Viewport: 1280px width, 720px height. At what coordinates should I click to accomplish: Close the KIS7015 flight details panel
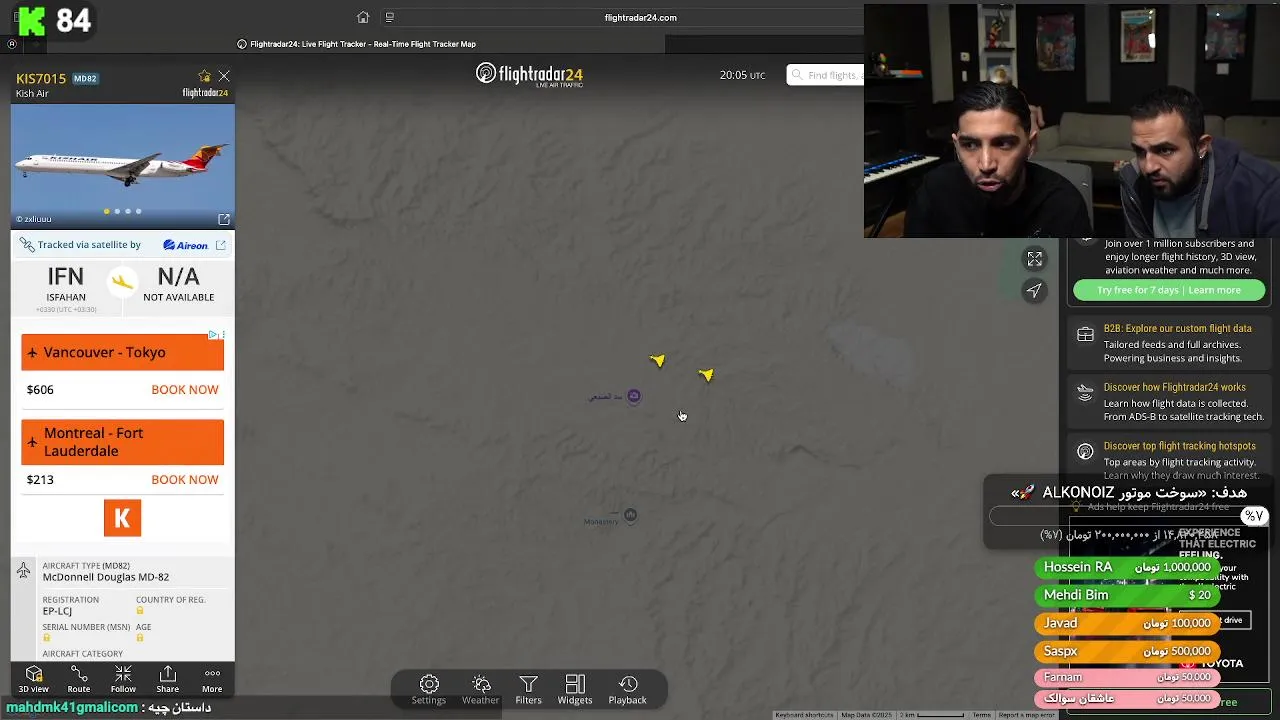(224, 76)
